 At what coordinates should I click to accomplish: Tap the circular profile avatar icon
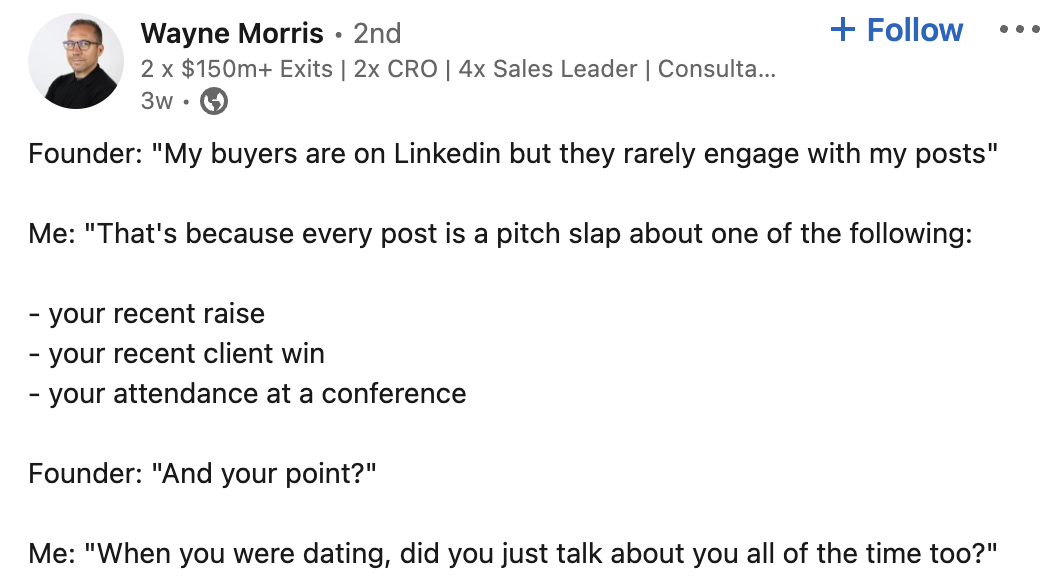click(x=75, y=58)
